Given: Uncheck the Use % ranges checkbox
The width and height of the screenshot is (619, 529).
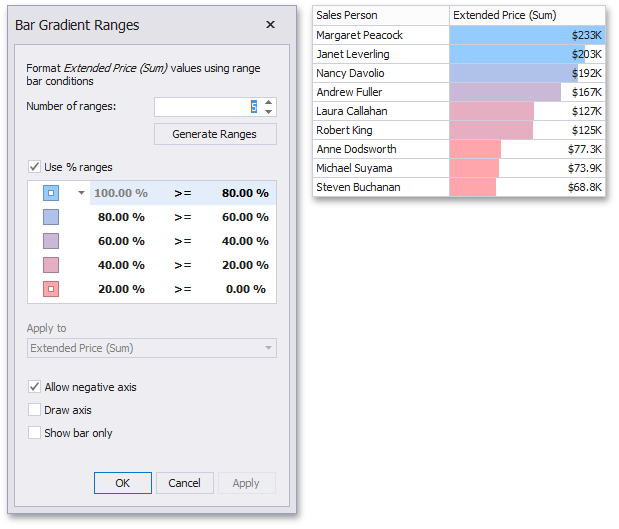Looking at the screenshot, I should (x=35, y=167).
